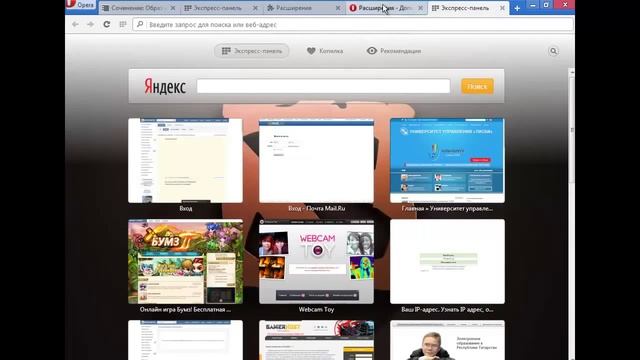The image size is (640, 360).
Task: Minimize the Opera window
Action: [533, 5]
